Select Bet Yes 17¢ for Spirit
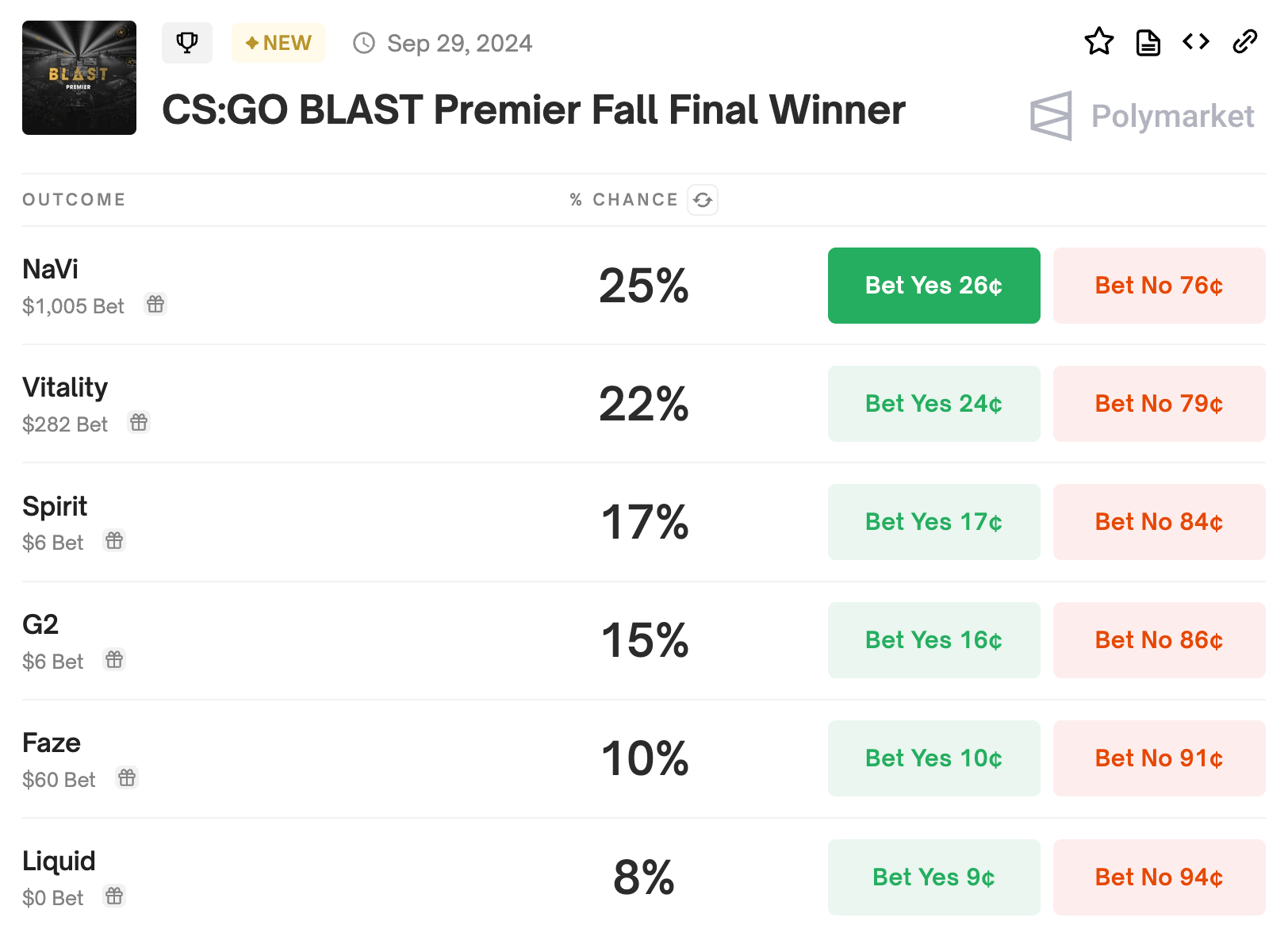Screen dimensions: 1288x925 [933, 522]
